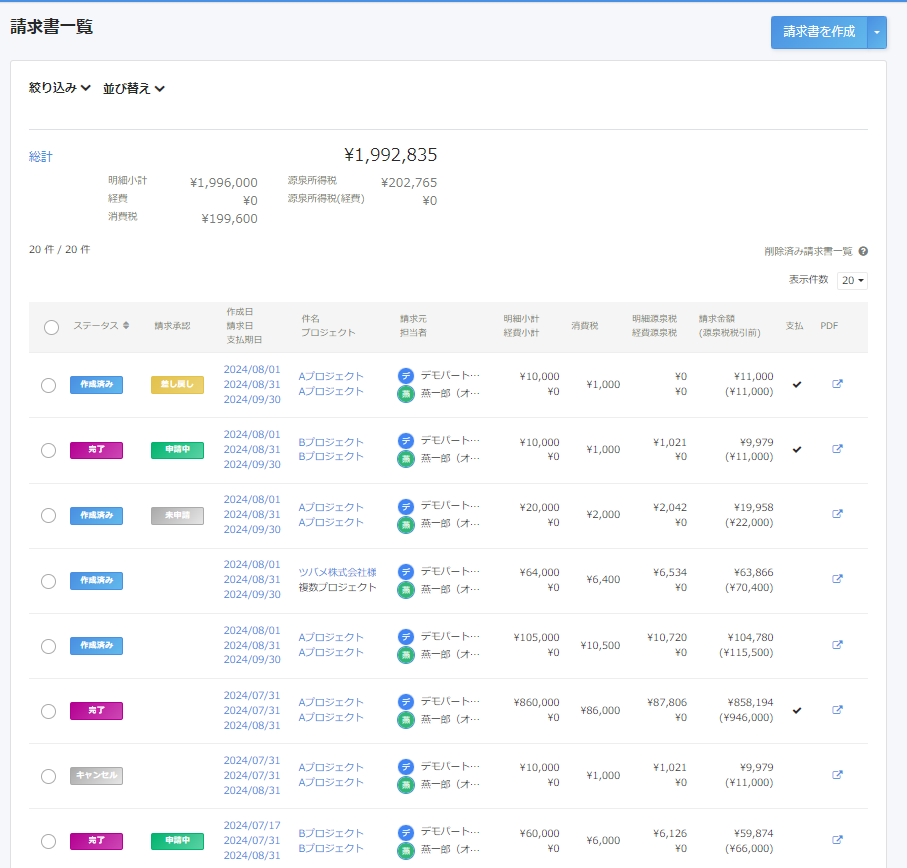This screenshot has width=907, height=868.
Task: Sort by ステータス column arrows
Action: (126, 326)
